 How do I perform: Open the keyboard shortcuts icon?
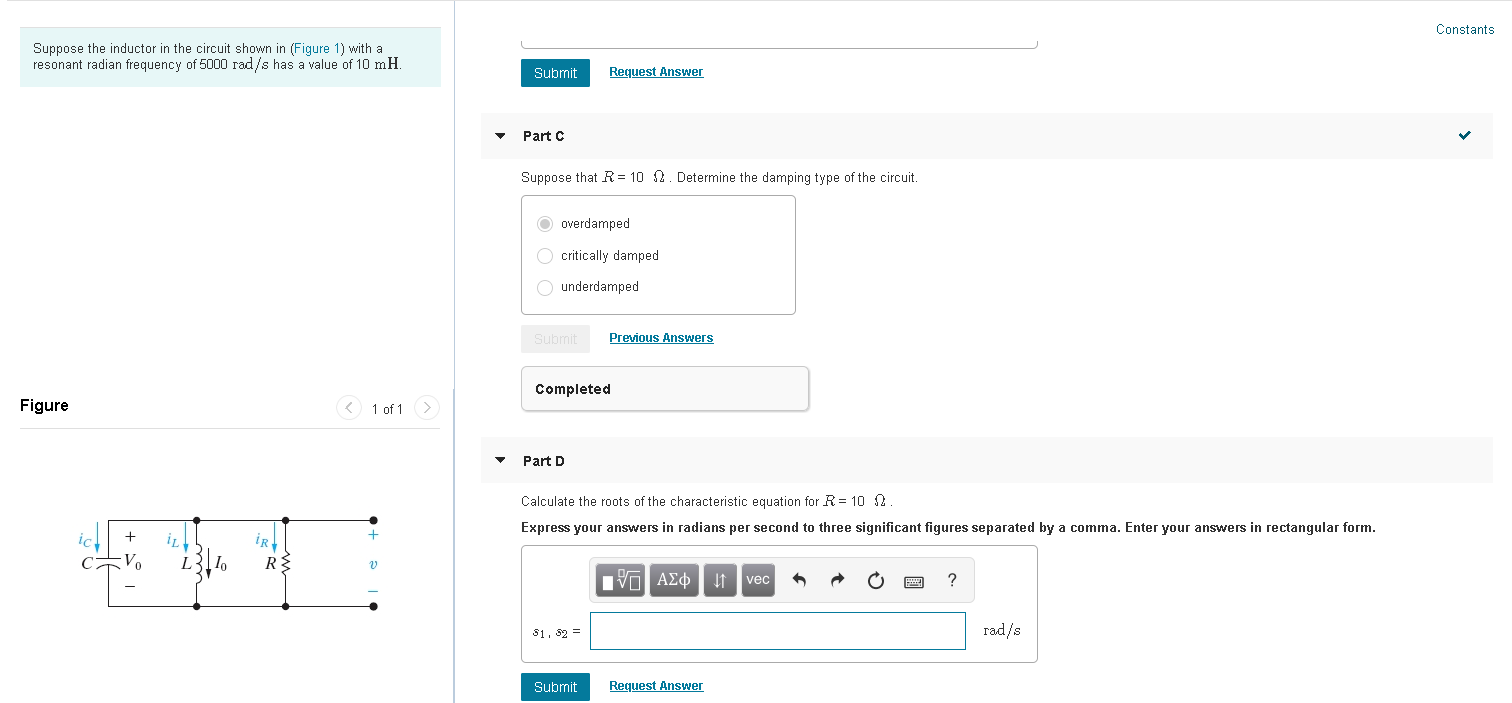click(914, 581)
